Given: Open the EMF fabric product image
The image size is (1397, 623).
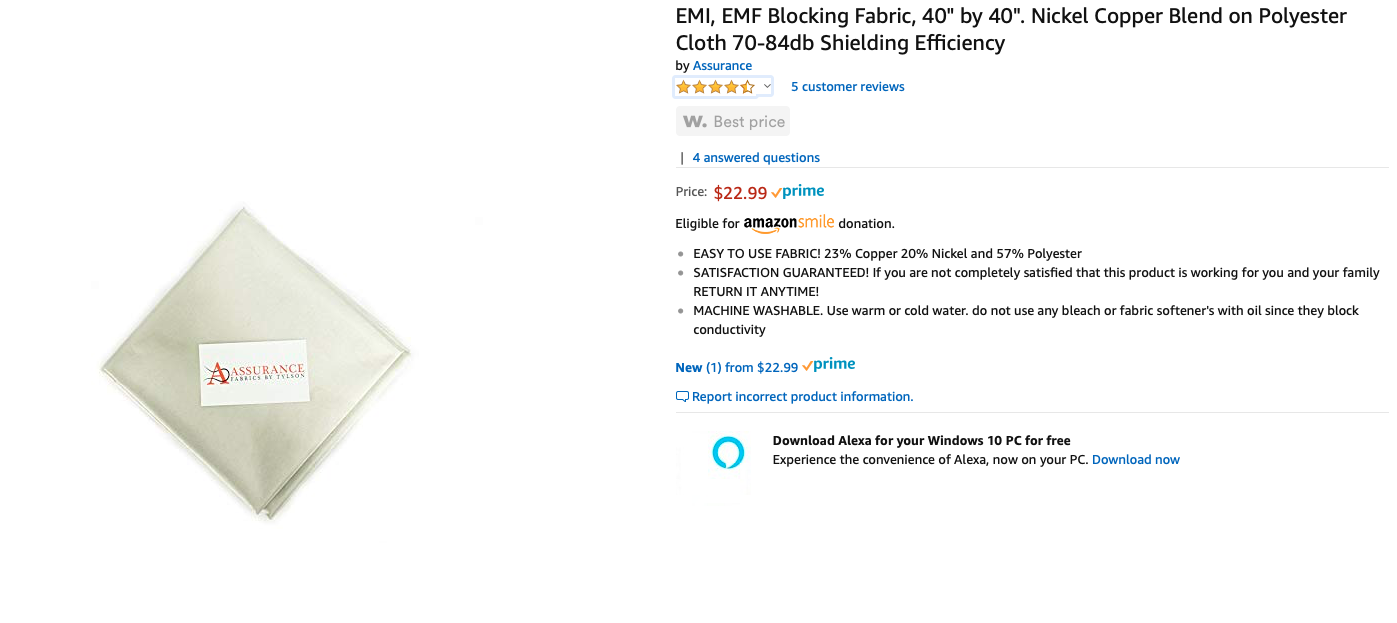Looking at the screenshot, I should [256, 362].
